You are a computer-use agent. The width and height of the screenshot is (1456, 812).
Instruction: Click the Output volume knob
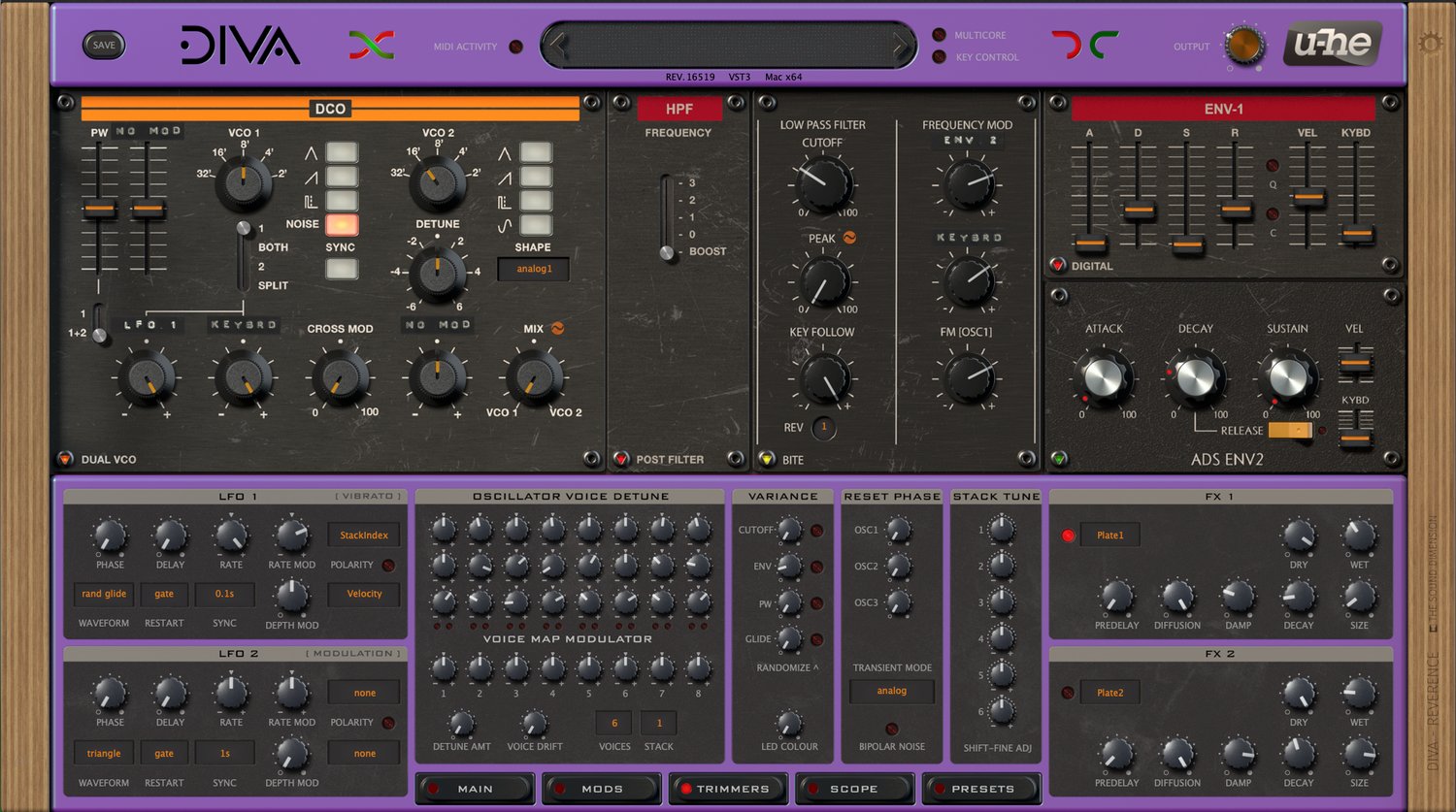tap(1243, 45)
